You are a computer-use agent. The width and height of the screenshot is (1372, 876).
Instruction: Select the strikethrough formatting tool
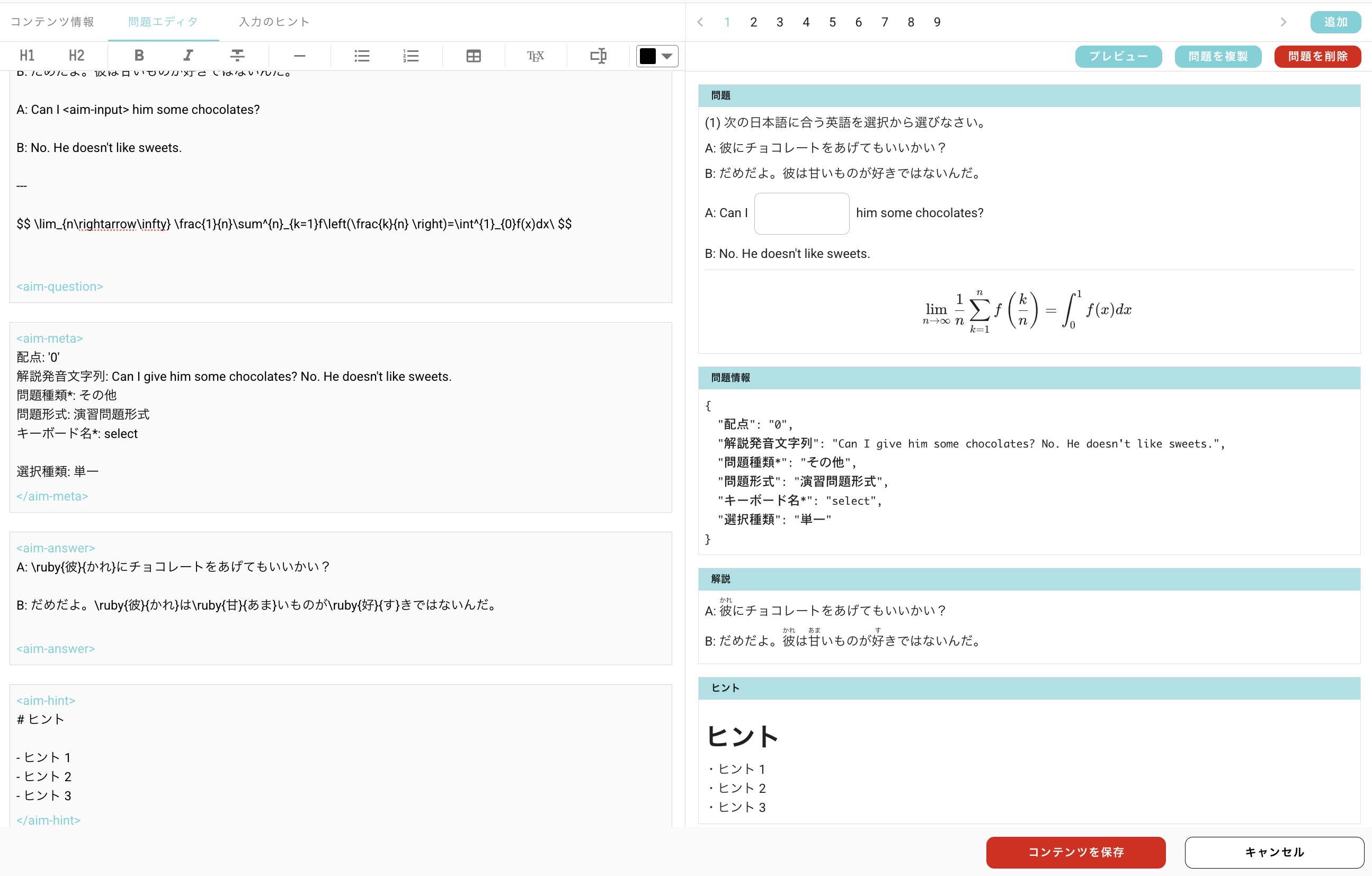pyautogui.click(x=238, y=55)
